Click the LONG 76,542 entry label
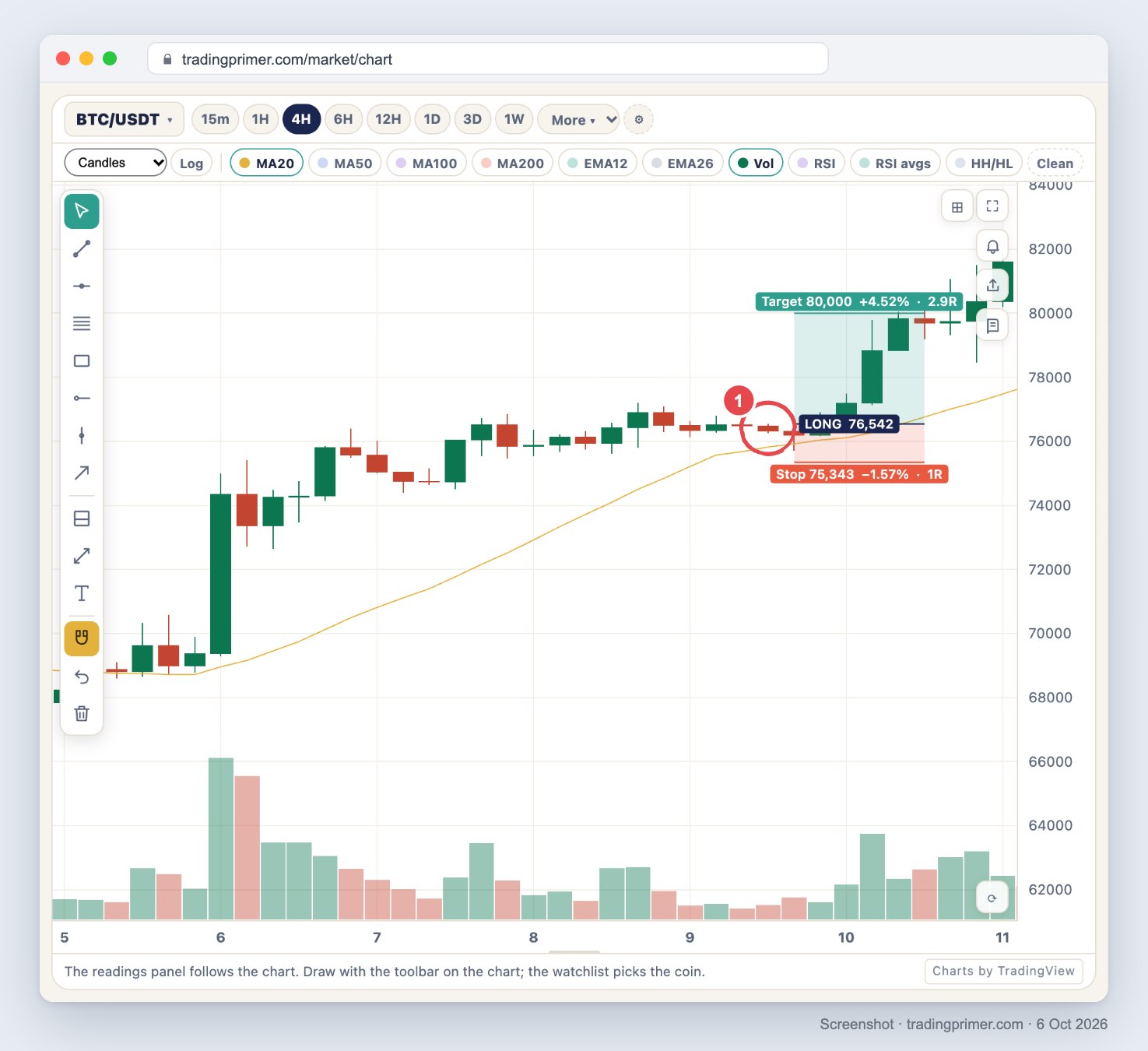1148x1051 pixels. coord(849,424)
